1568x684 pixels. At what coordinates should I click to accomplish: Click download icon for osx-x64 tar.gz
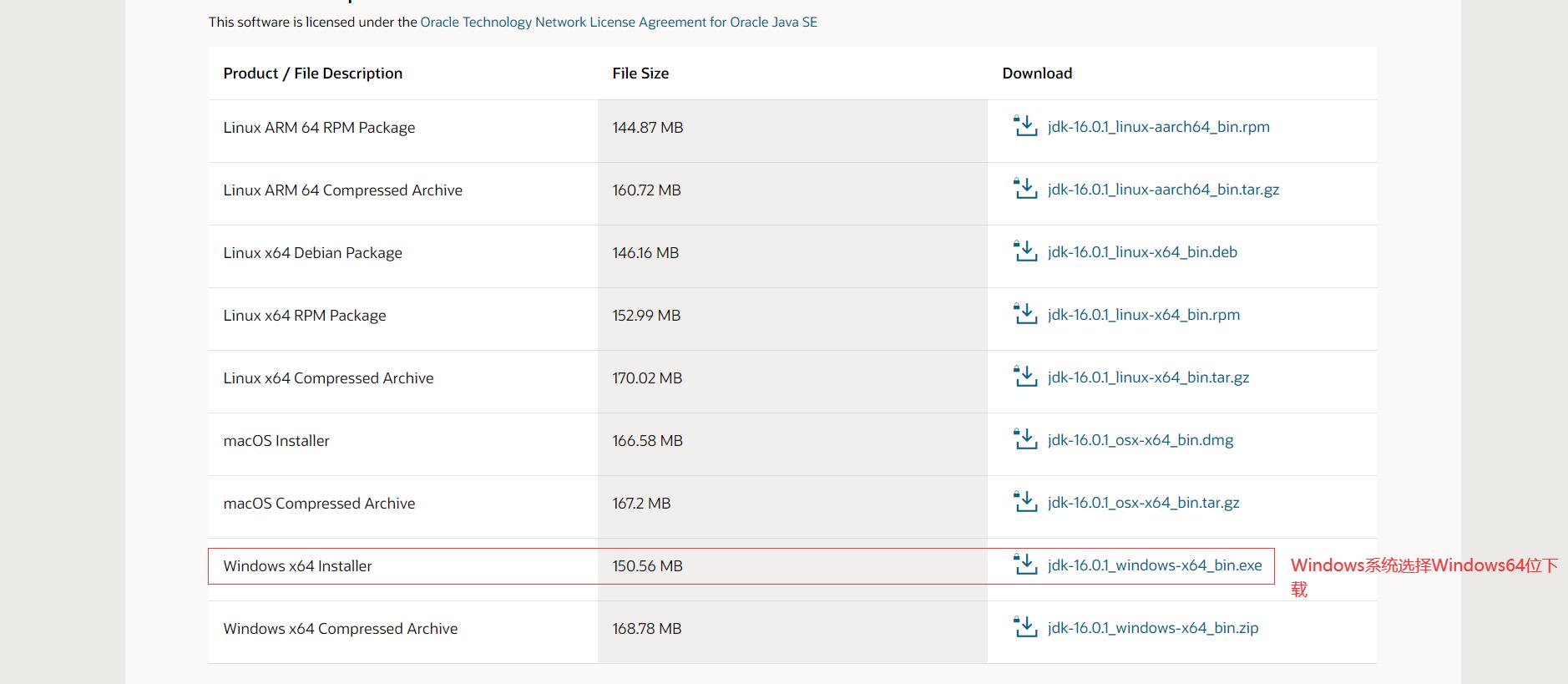click(1024, 502)
